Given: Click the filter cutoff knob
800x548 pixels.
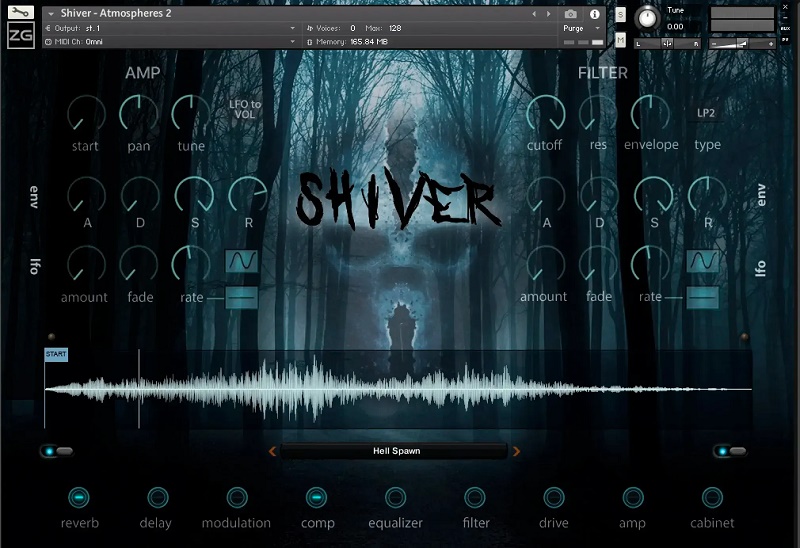Looking at the screenshot, I should [x=545, y=114].
